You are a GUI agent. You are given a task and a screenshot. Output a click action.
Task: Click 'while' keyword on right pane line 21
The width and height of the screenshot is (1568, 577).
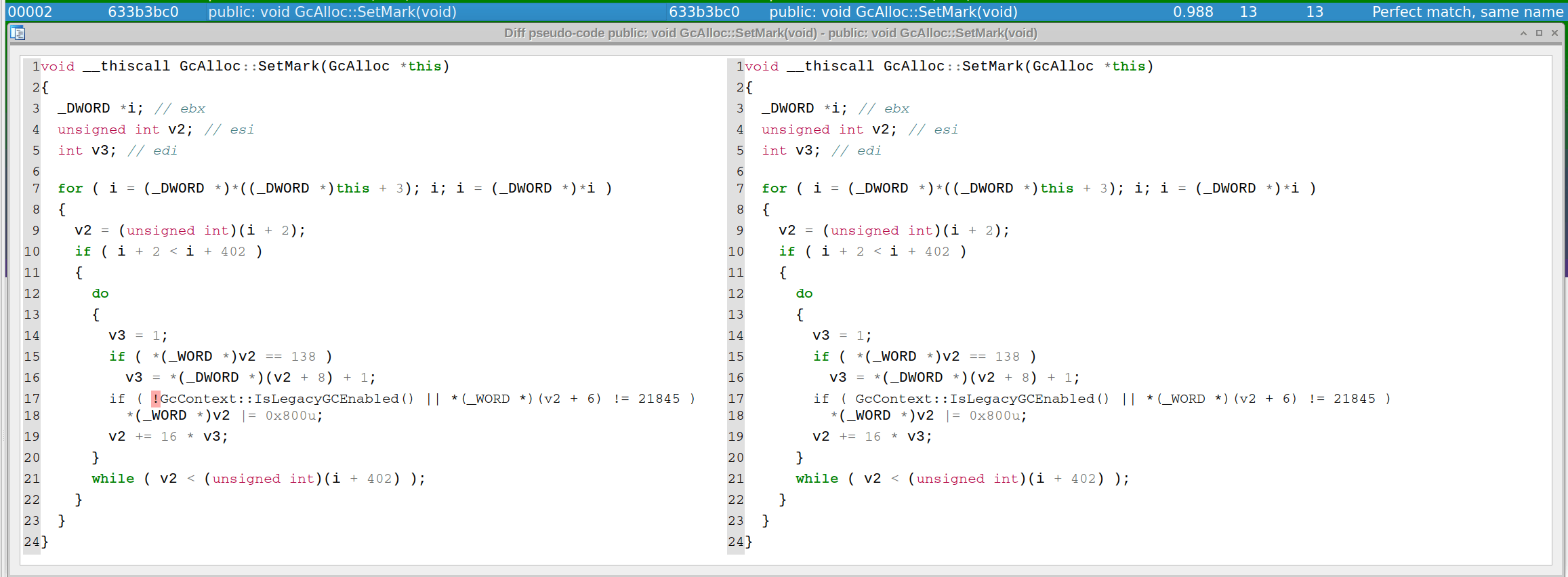coord(817,479)
